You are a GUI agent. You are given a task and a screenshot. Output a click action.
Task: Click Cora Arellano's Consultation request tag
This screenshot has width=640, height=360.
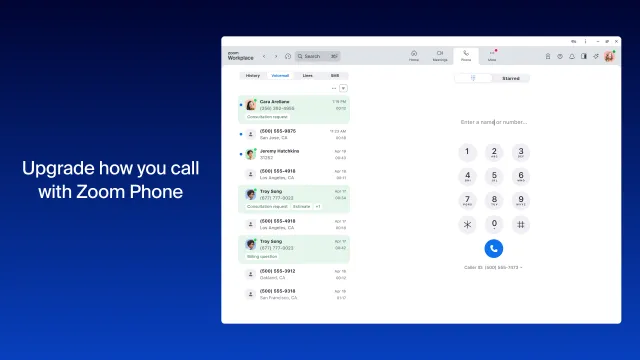267,117
